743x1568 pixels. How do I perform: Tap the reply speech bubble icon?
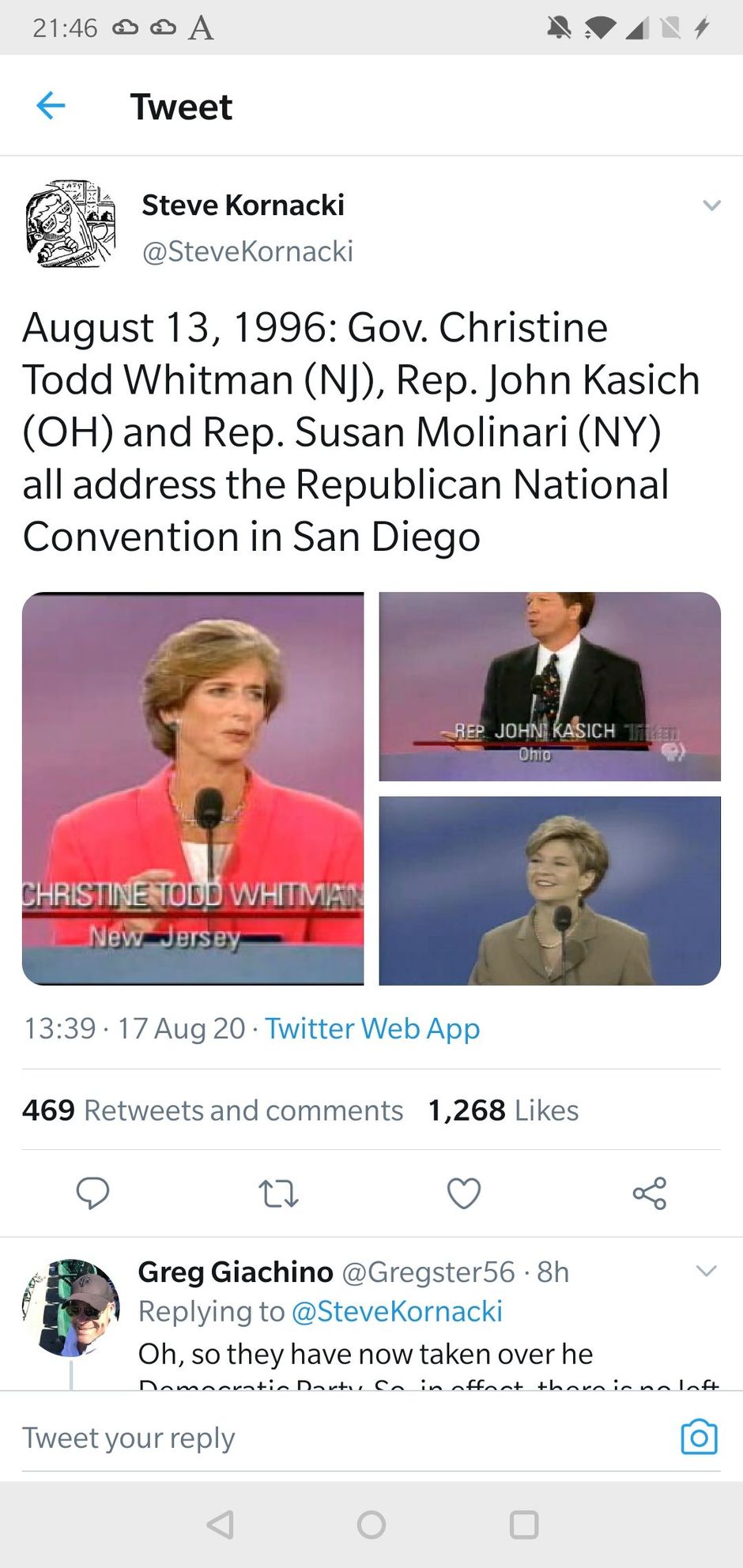(x=92, y=1193)
